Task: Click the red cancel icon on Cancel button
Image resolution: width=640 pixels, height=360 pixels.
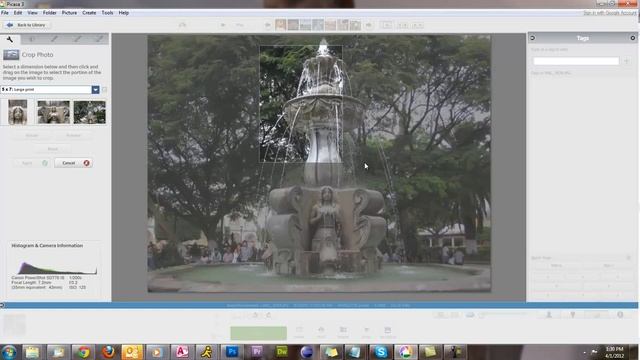Action: pos(87,163)
